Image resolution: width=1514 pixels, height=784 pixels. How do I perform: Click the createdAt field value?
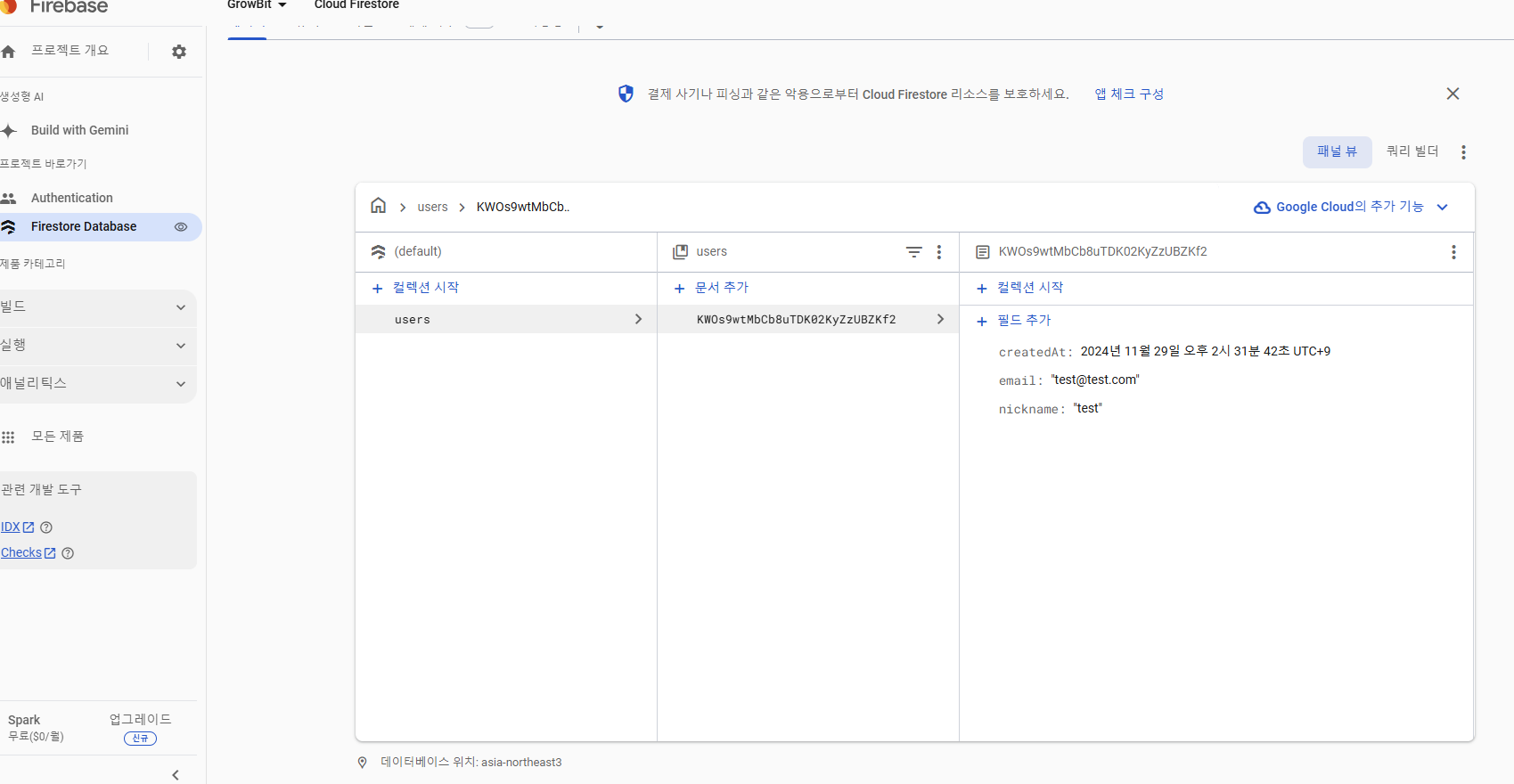coord(1206,351)
